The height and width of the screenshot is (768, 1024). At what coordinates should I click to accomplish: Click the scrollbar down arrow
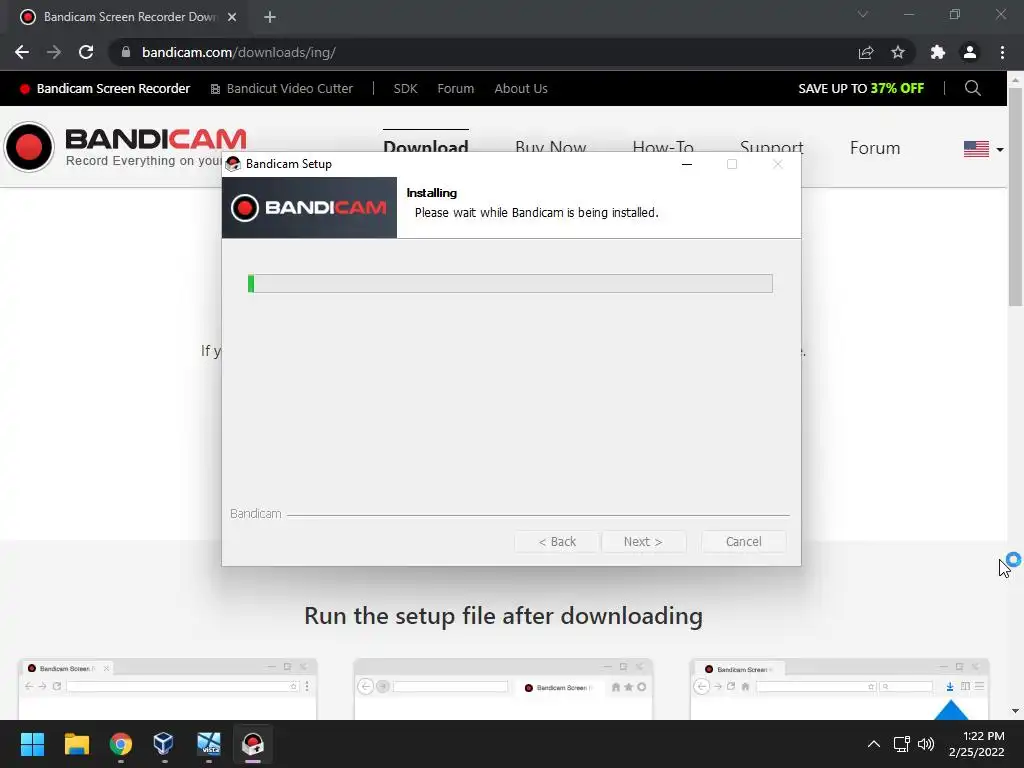coord(1015,711)
